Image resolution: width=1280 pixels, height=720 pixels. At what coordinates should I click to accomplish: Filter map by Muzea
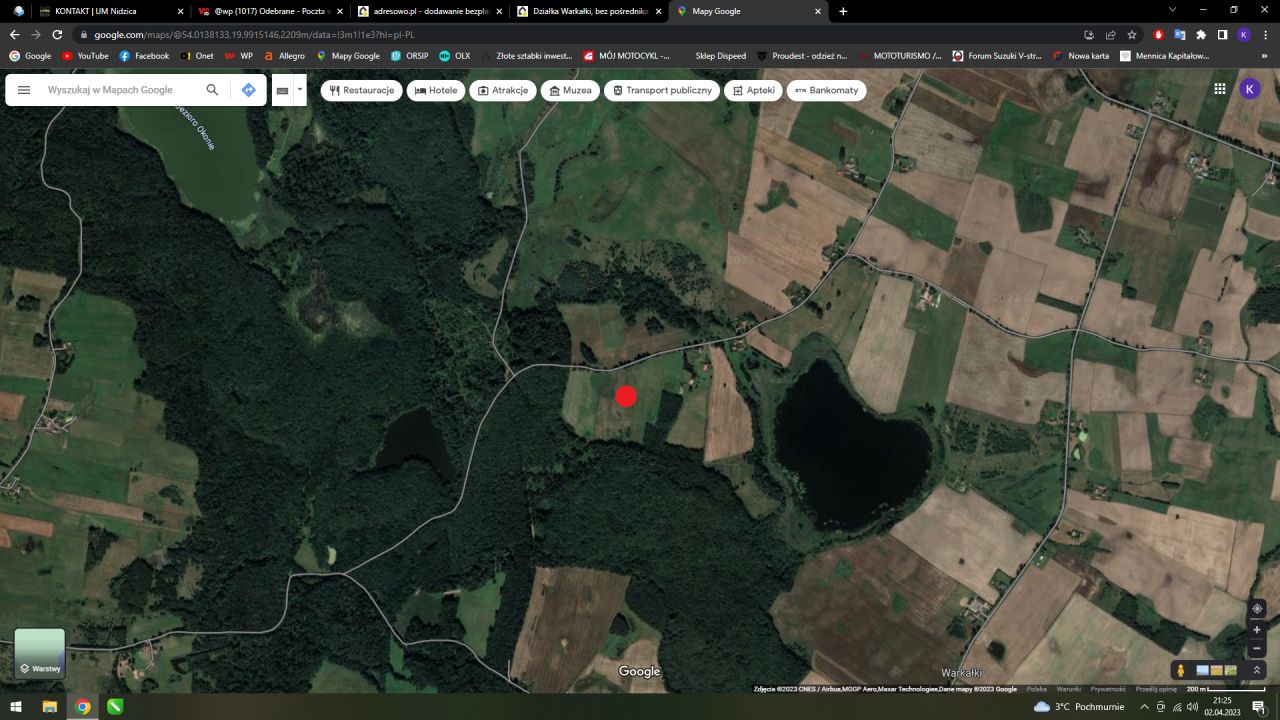(570, 90)
